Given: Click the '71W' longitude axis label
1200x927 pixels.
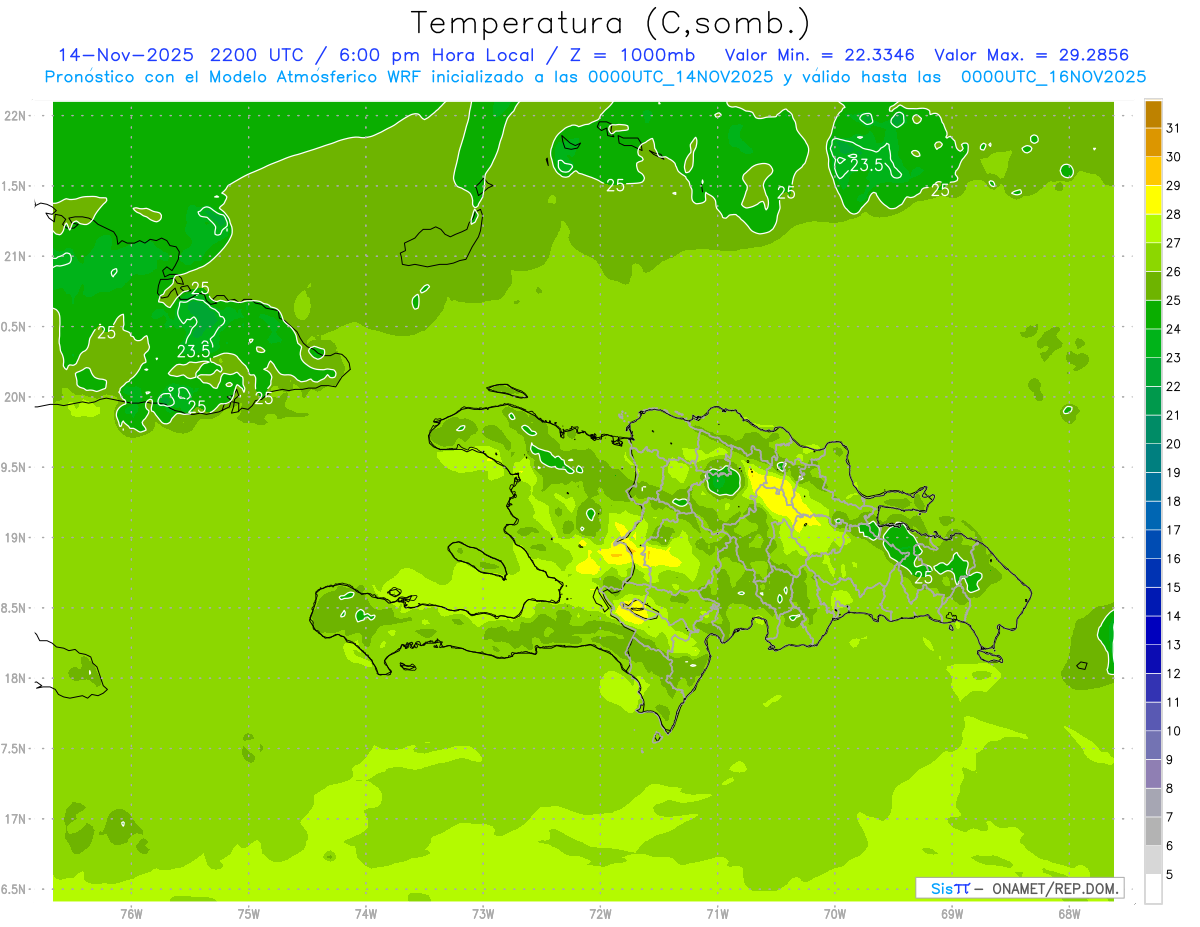Looking at the screenshot, I should click(x=717, y=913).
